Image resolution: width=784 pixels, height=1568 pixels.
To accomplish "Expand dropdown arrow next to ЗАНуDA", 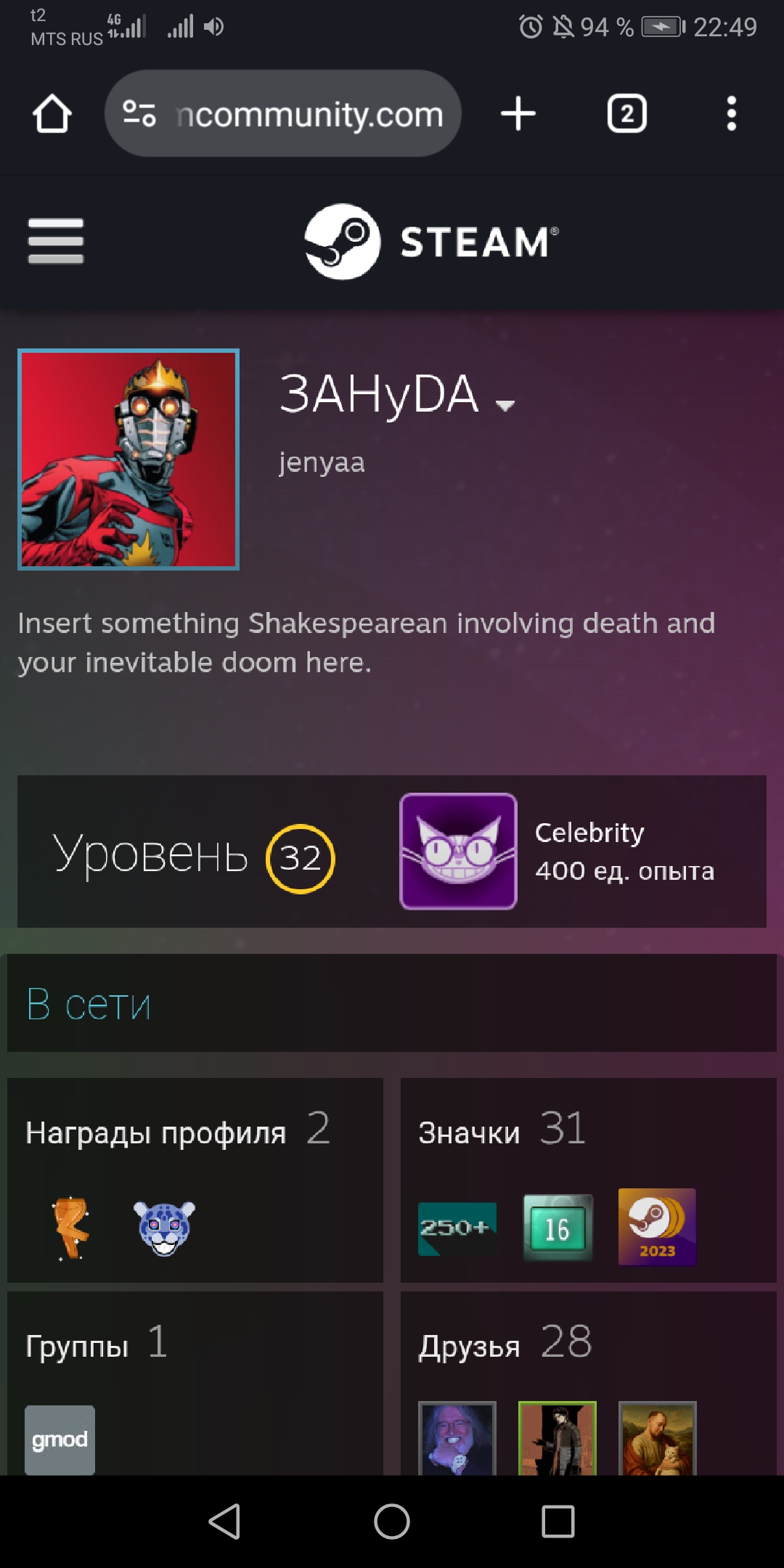I will (505, 405).
